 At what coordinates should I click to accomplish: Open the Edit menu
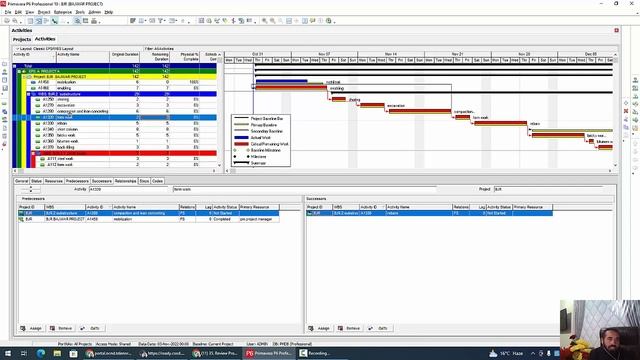tap(18, 12)
